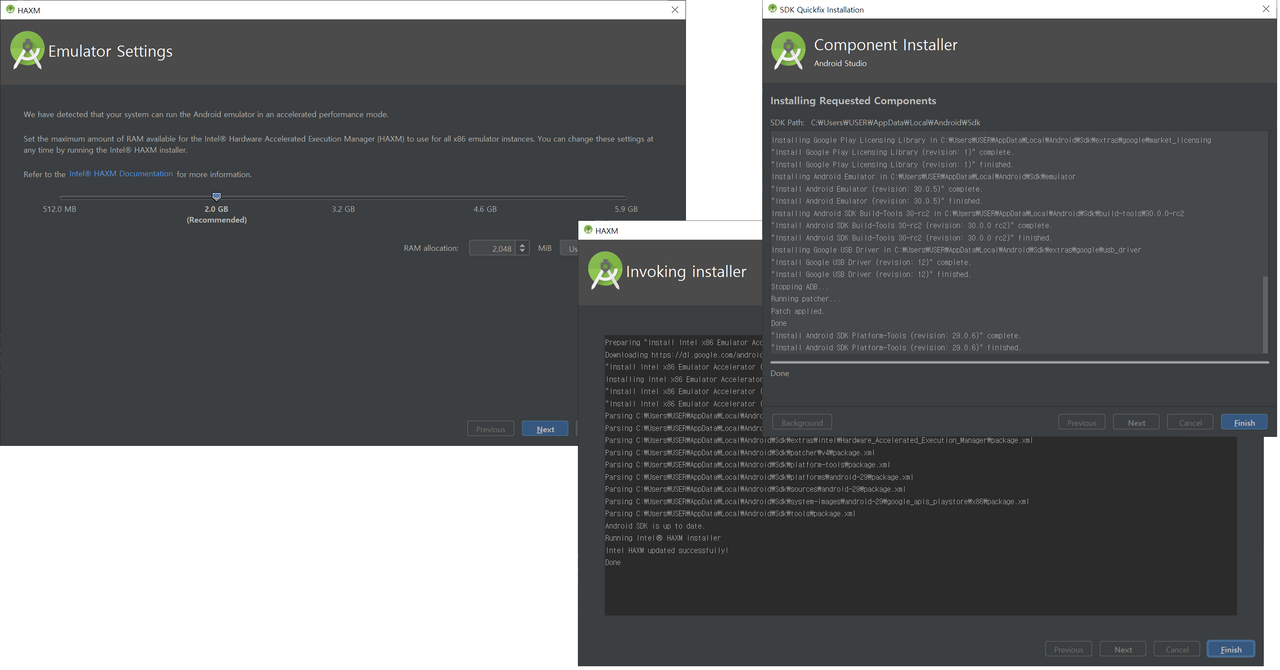Click the 'Running patcher...' log line
The height and width of the screenshot is (670, 1280).
[x=806, y=299]
